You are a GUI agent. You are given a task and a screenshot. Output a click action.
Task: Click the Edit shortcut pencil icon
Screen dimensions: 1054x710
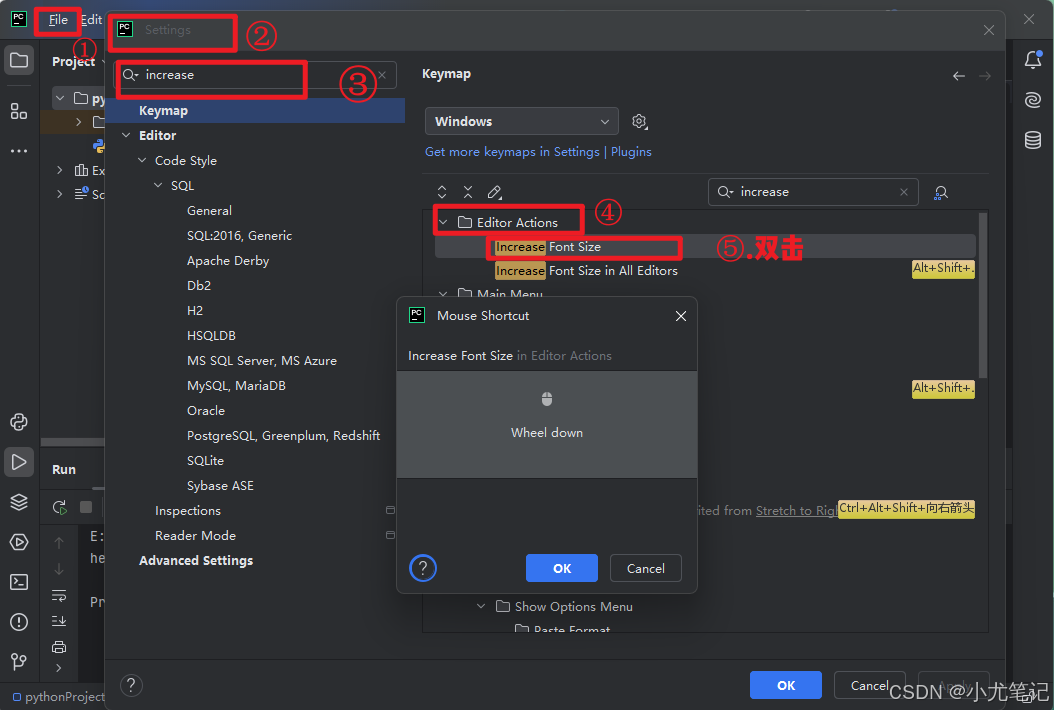pos(495,192)
